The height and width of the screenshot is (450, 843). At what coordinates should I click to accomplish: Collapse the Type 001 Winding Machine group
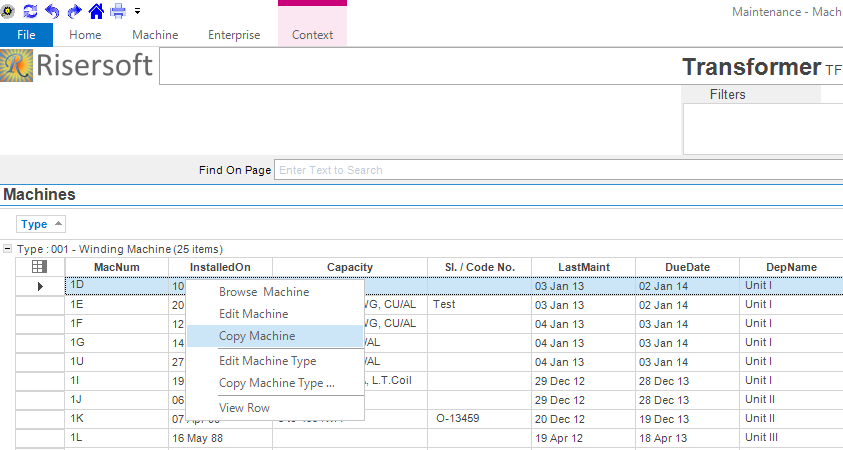(x=8, y=249)
